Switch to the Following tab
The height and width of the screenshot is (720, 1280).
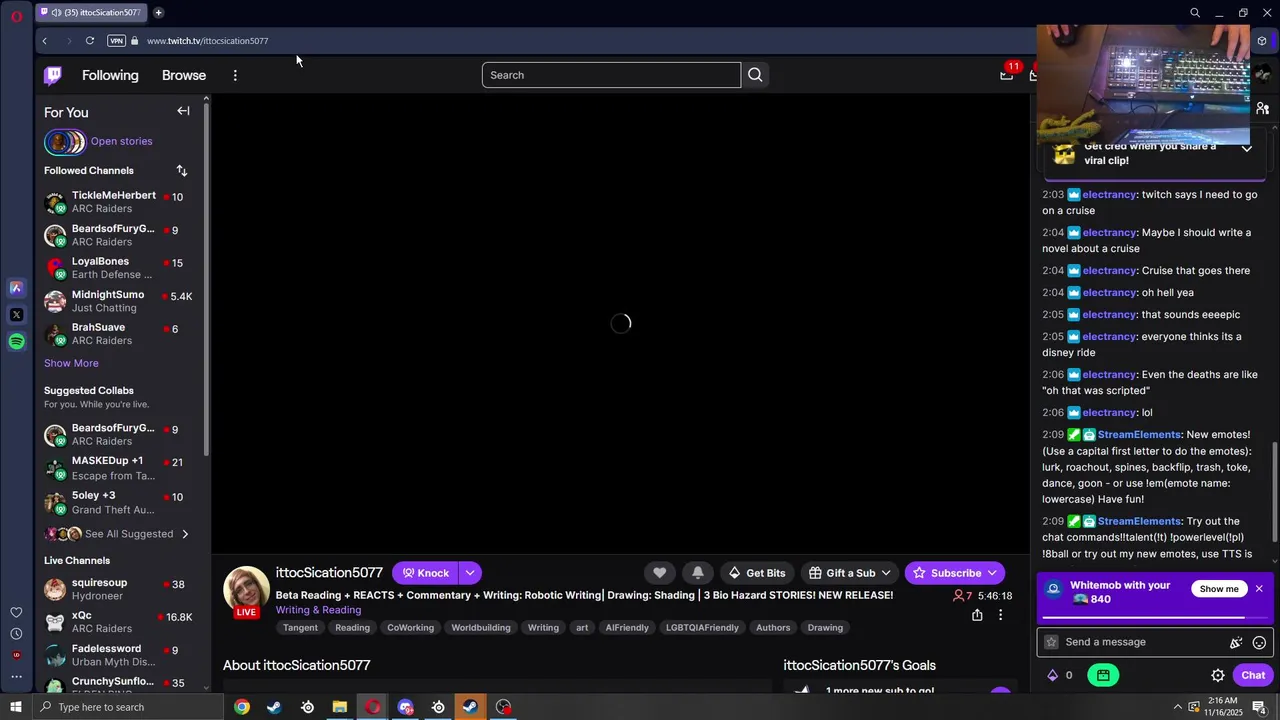110,75
